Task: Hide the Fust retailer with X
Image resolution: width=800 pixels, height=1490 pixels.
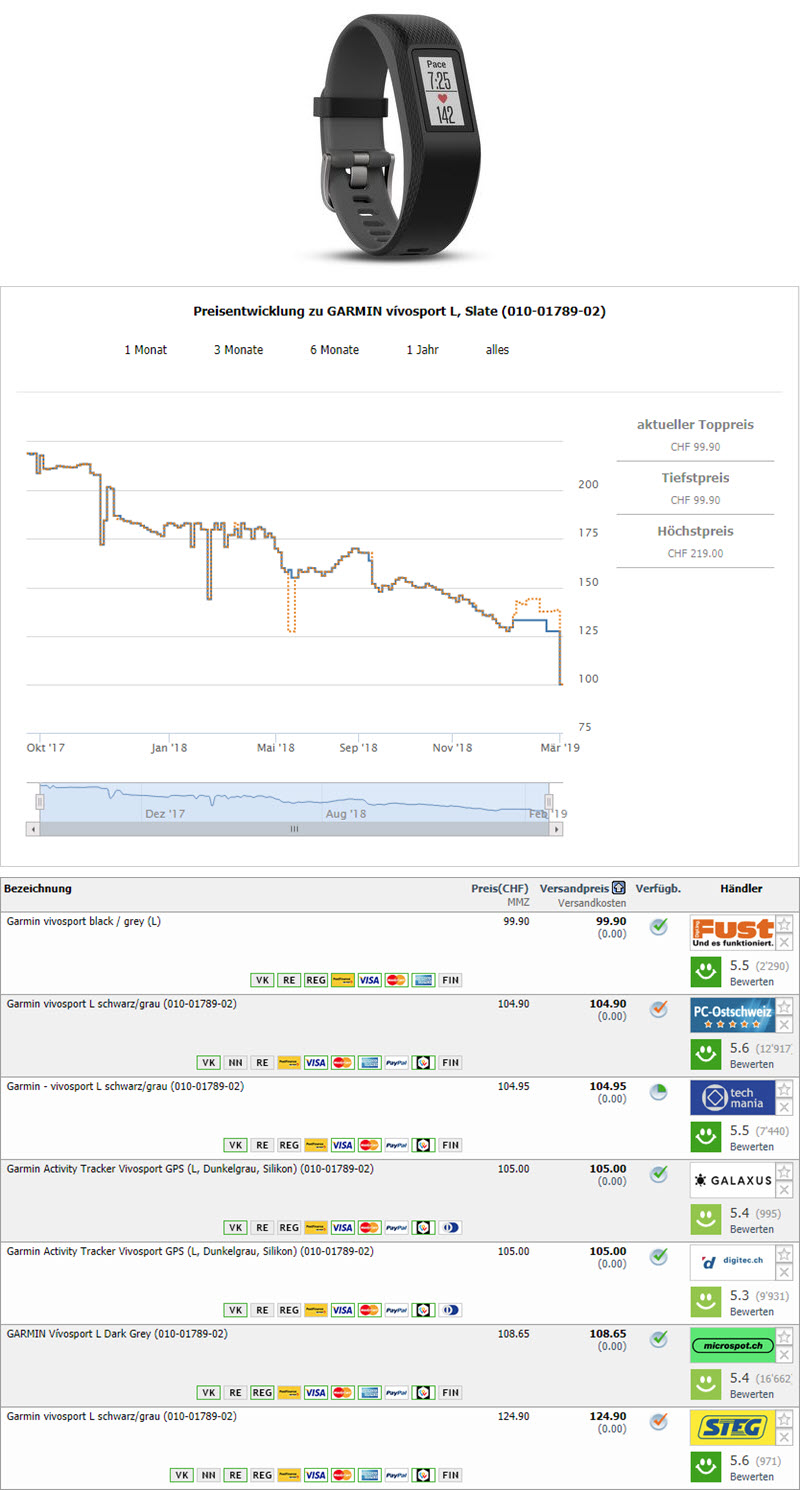Action: pyautogui.click(x=785, y=942)
